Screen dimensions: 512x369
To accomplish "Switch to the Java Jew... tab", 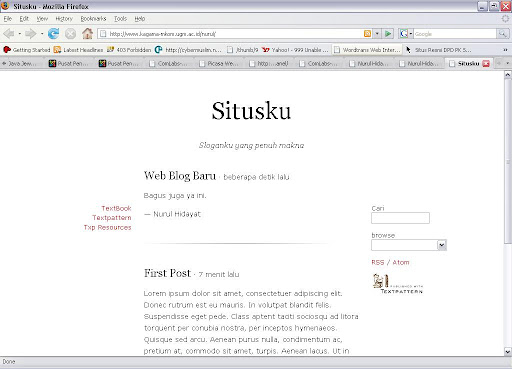I will click(22, 63).
